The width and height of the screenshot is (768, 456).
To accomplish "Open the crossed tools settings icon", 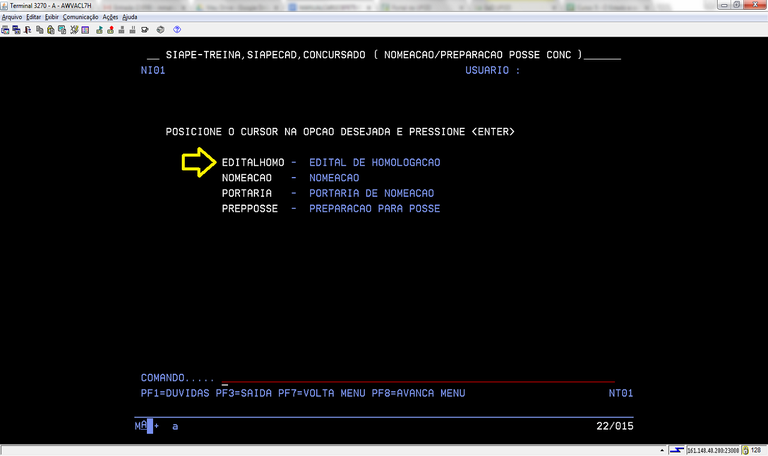I will pos(74,30).
